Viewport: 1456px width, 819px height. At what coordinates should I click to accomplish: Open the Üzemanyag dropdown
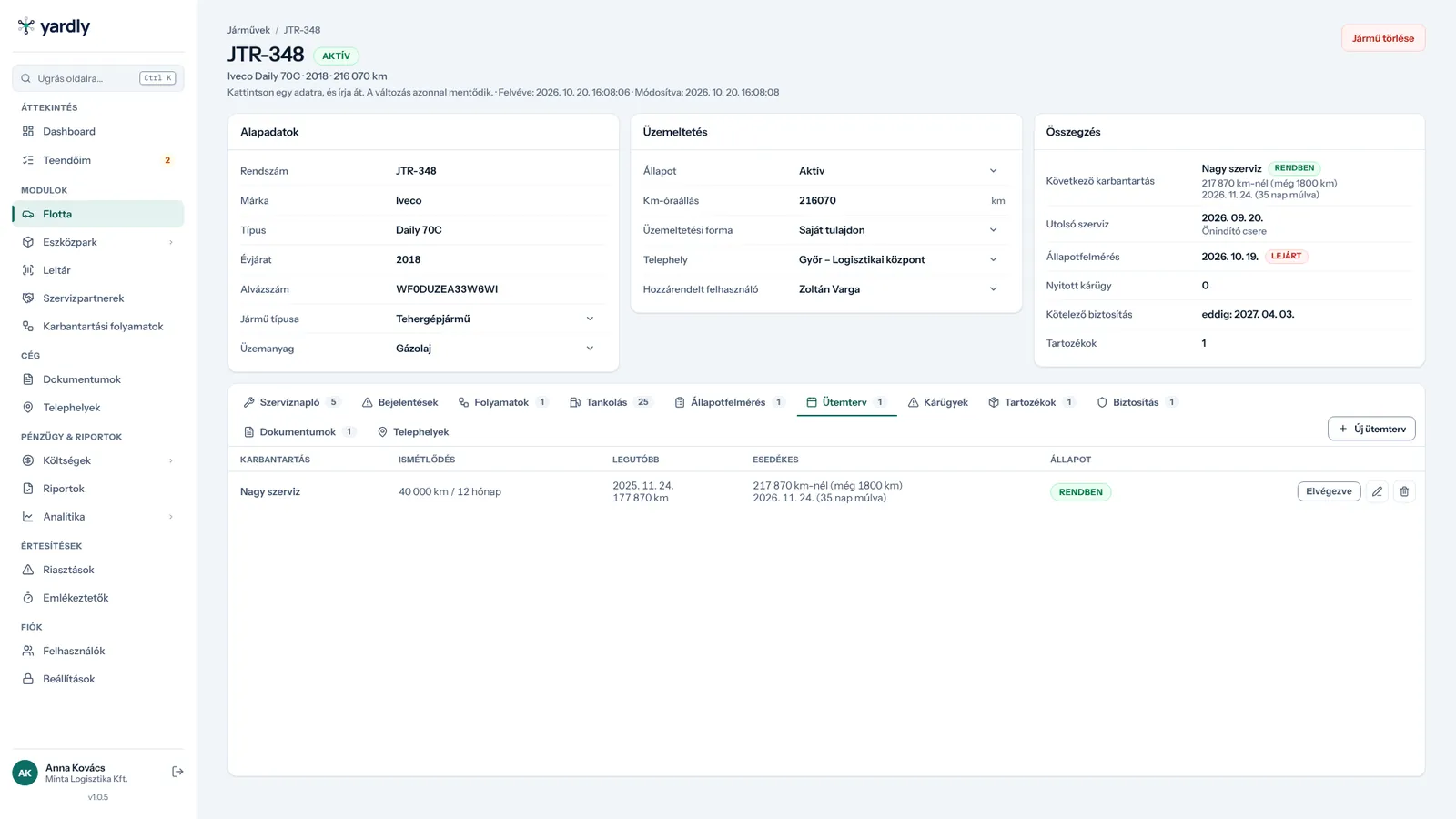click(497, 349)
